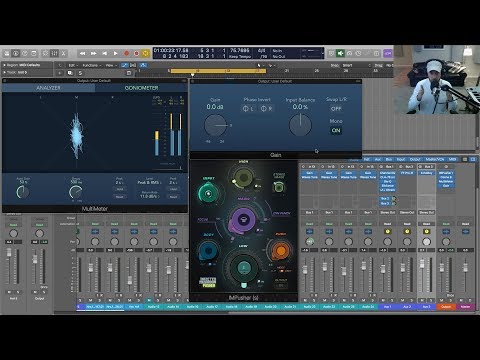Toggle Phase Invert L in Gain plugin
The height and width of the screenshot is (360, 480).
coord(248,108)
